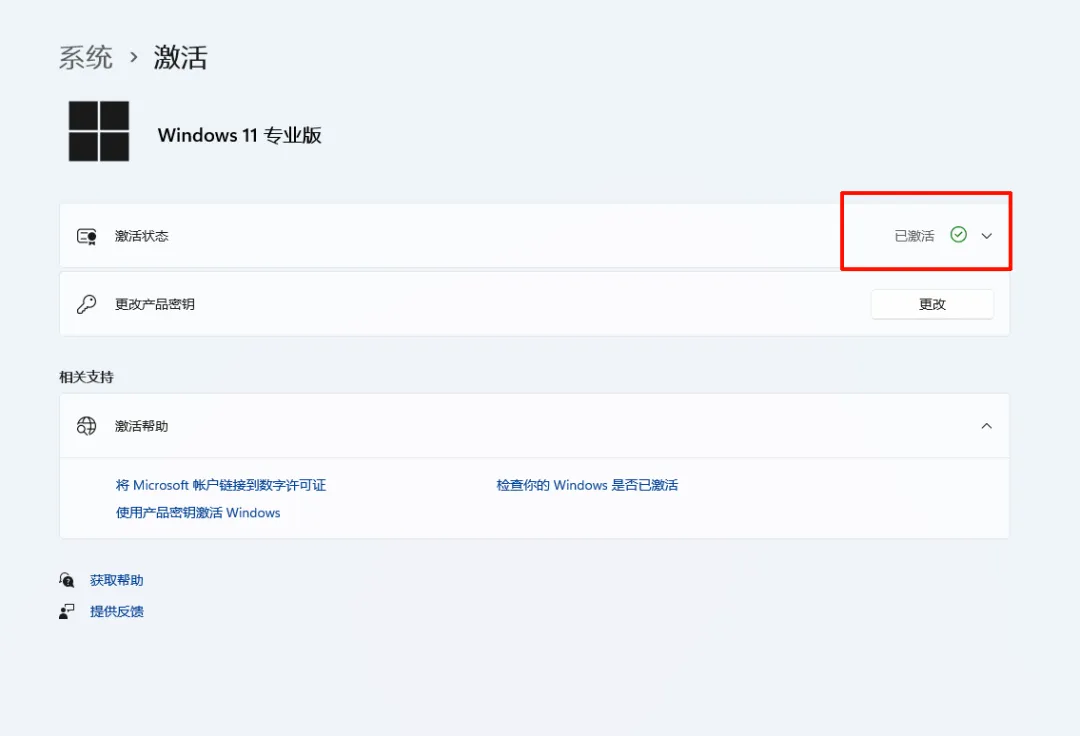
Task: Click the 相关支持 section heading
Action: point(86,377)
